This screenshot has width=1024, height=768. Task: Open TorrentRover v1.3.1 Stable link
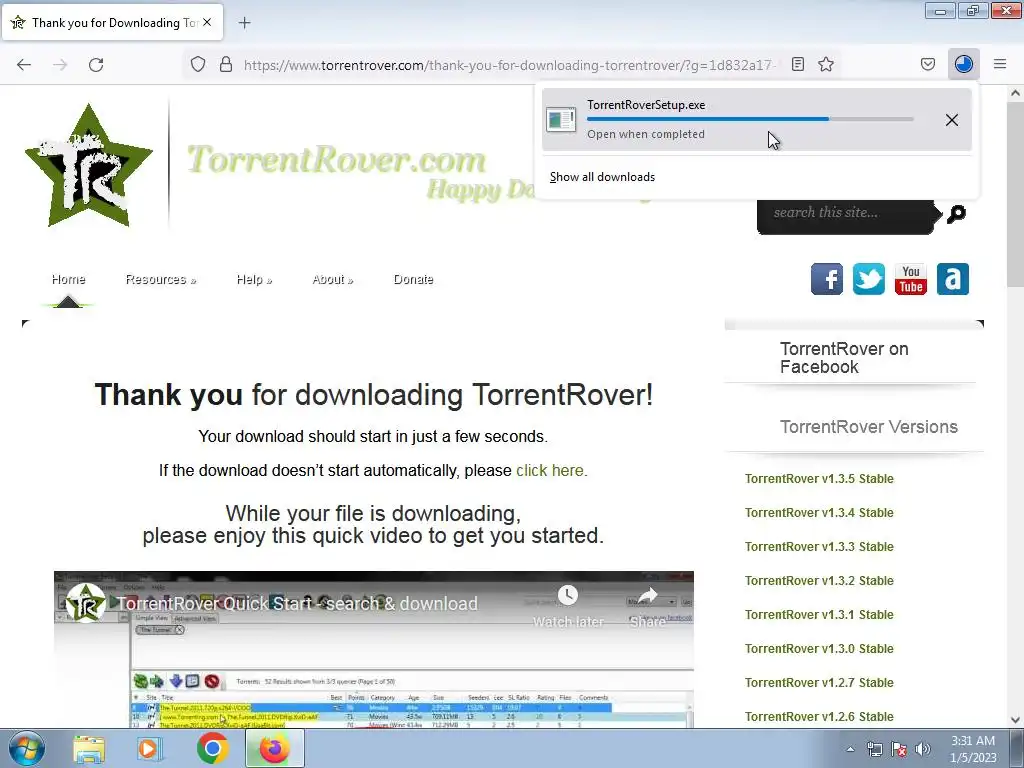[819, 615]
